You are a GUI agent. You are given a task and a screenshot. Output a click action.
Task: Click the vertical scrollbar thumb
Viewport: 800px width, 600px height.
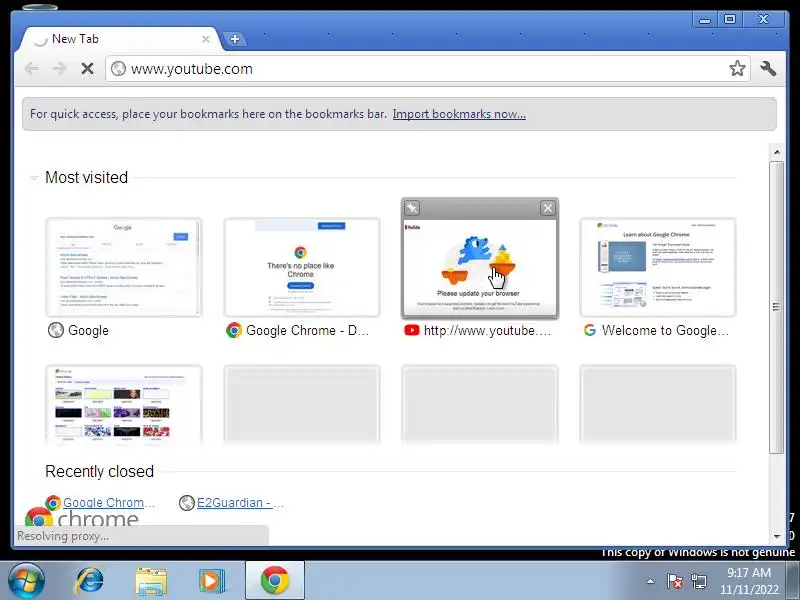777,307
